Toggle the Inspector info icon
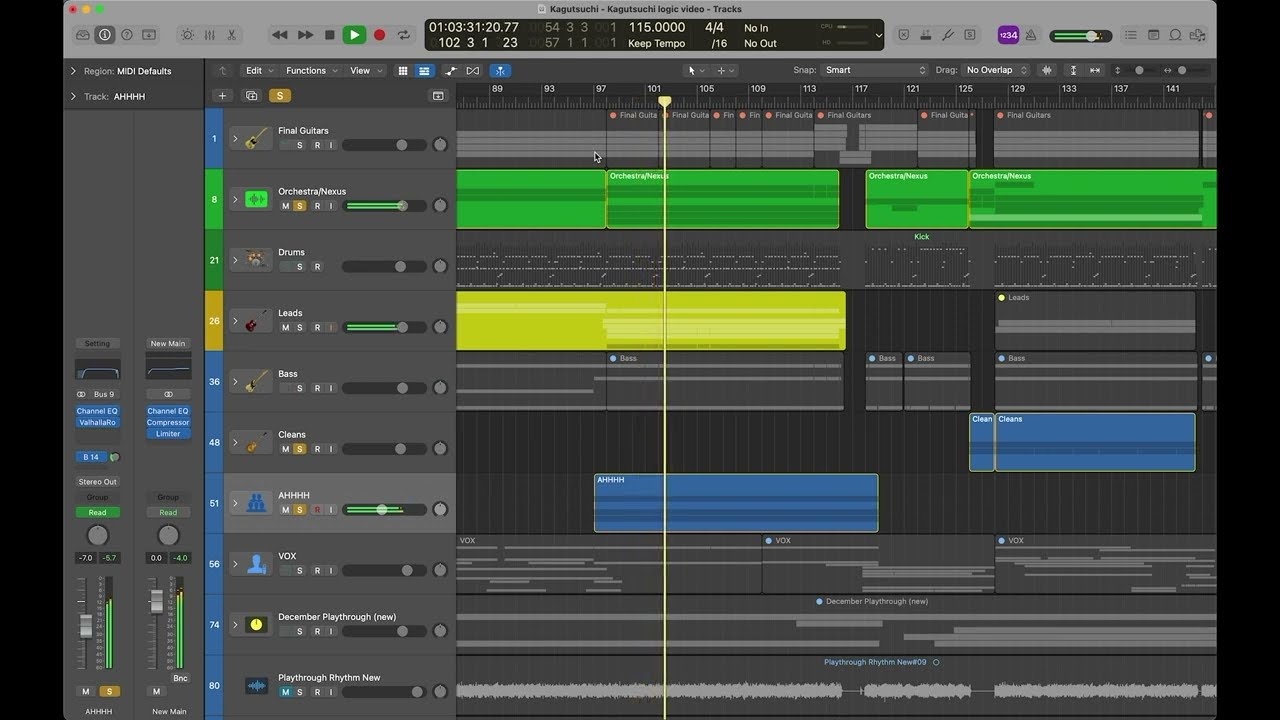The height and width of the screenshot is (720, 1280). 105,35
